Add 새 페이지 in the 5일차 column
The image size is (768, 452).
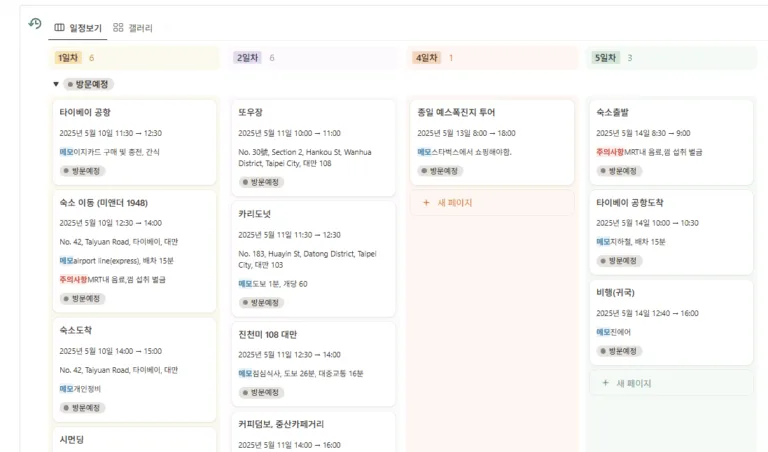pos(626,383)
